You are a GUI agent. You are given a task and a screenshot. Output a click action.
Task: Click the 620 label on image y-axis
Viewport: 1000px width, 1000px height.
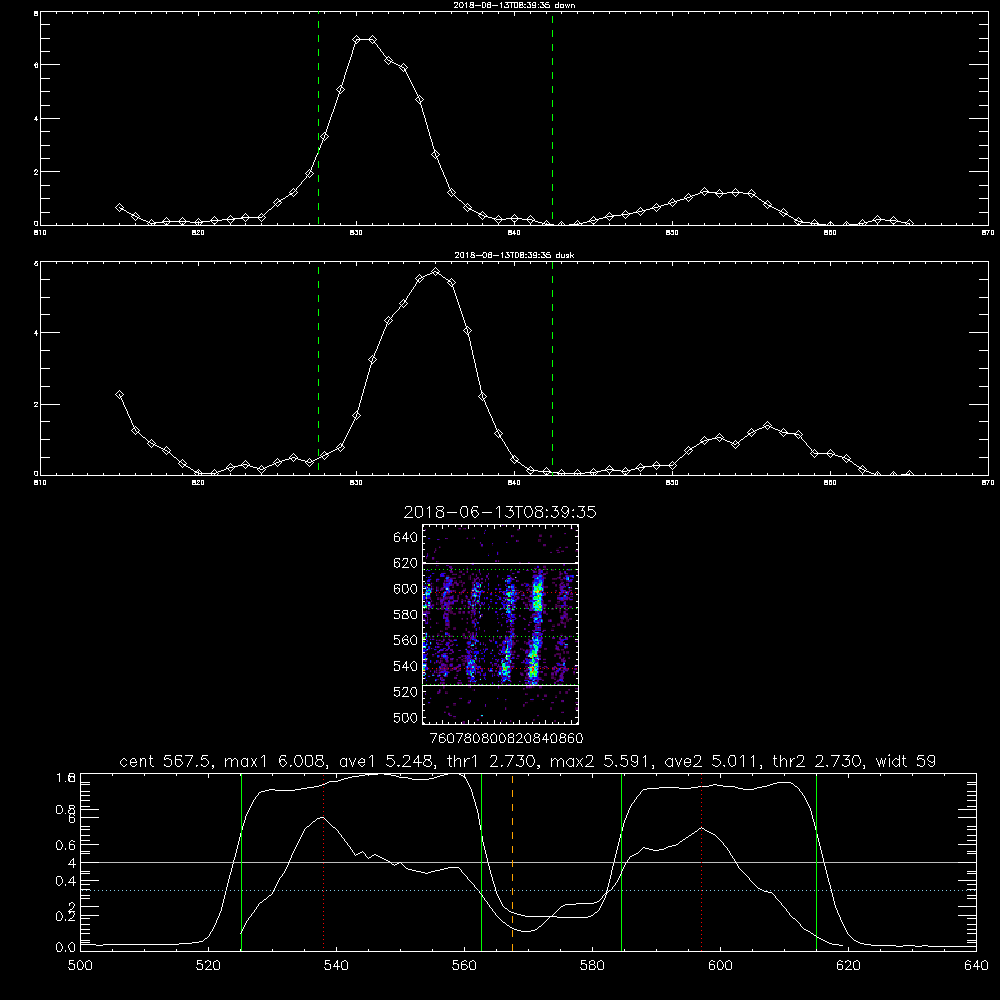pos(406,563)
